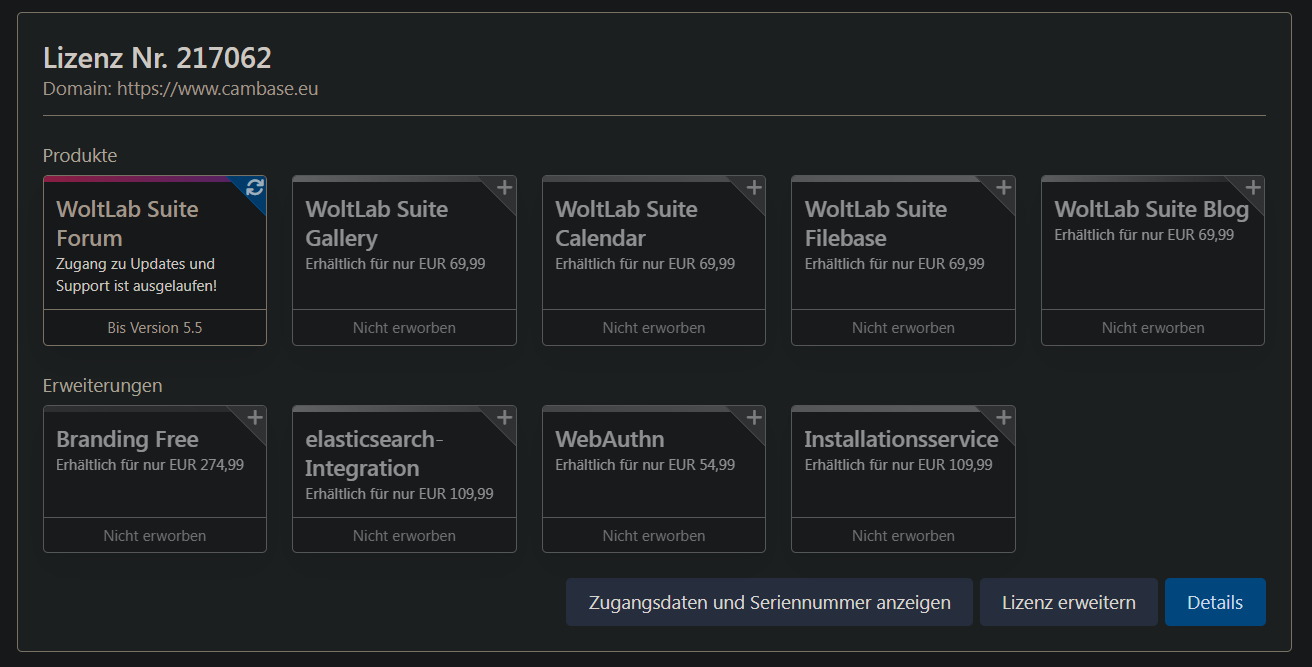This screenshot has height=667, width=1312.
Task: Open the WoltLab Suite Gallery title
Action: pos(376,223)
